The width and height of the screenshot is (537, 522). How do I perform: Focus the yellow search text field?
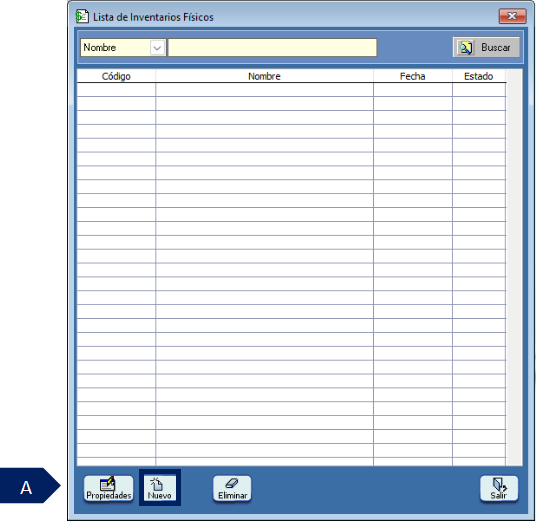(273, 48)
